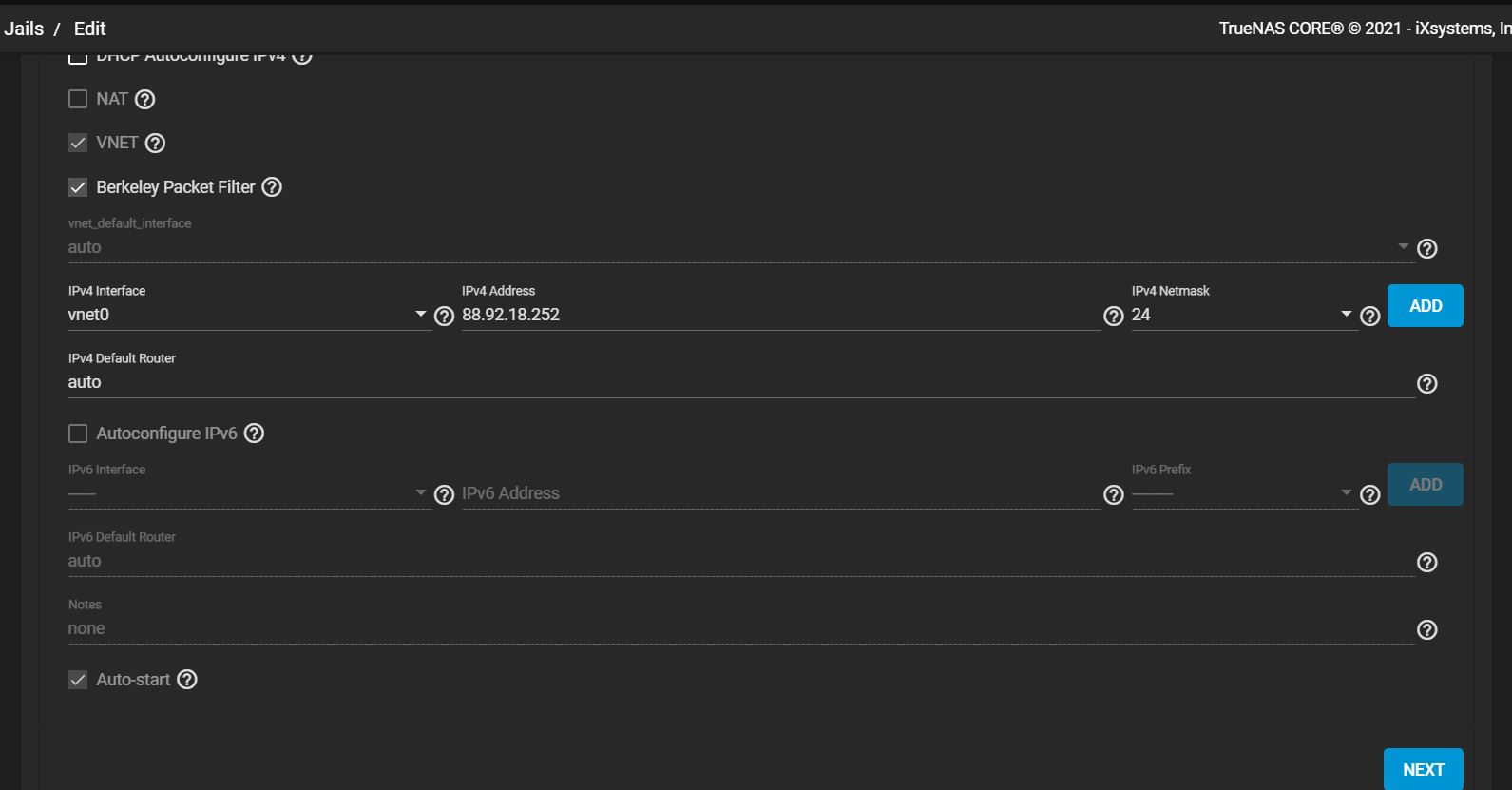Click the IPv4 Address help icon
This screenshot has width=1512, height=790.
click(x=1114, y=316)
